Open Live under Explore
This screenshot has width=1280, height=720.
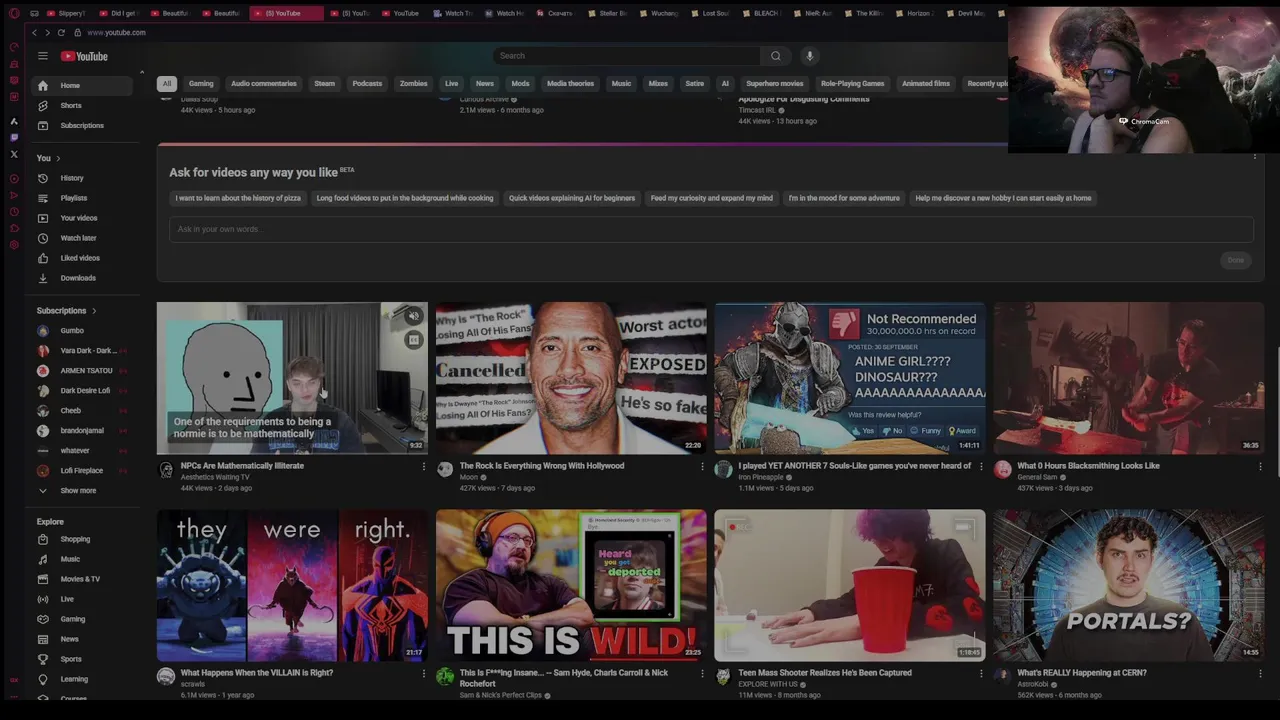(x=81, y=599)
